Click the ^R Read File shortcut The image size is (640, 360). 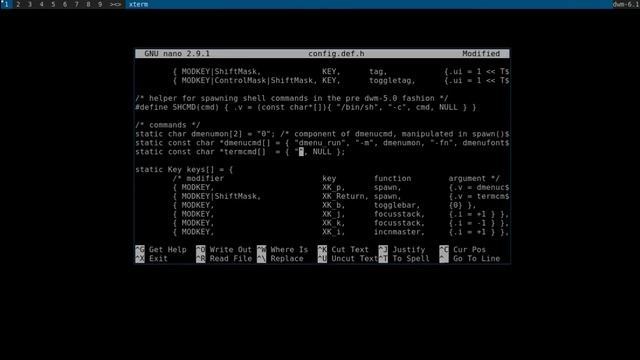point(224,258)
